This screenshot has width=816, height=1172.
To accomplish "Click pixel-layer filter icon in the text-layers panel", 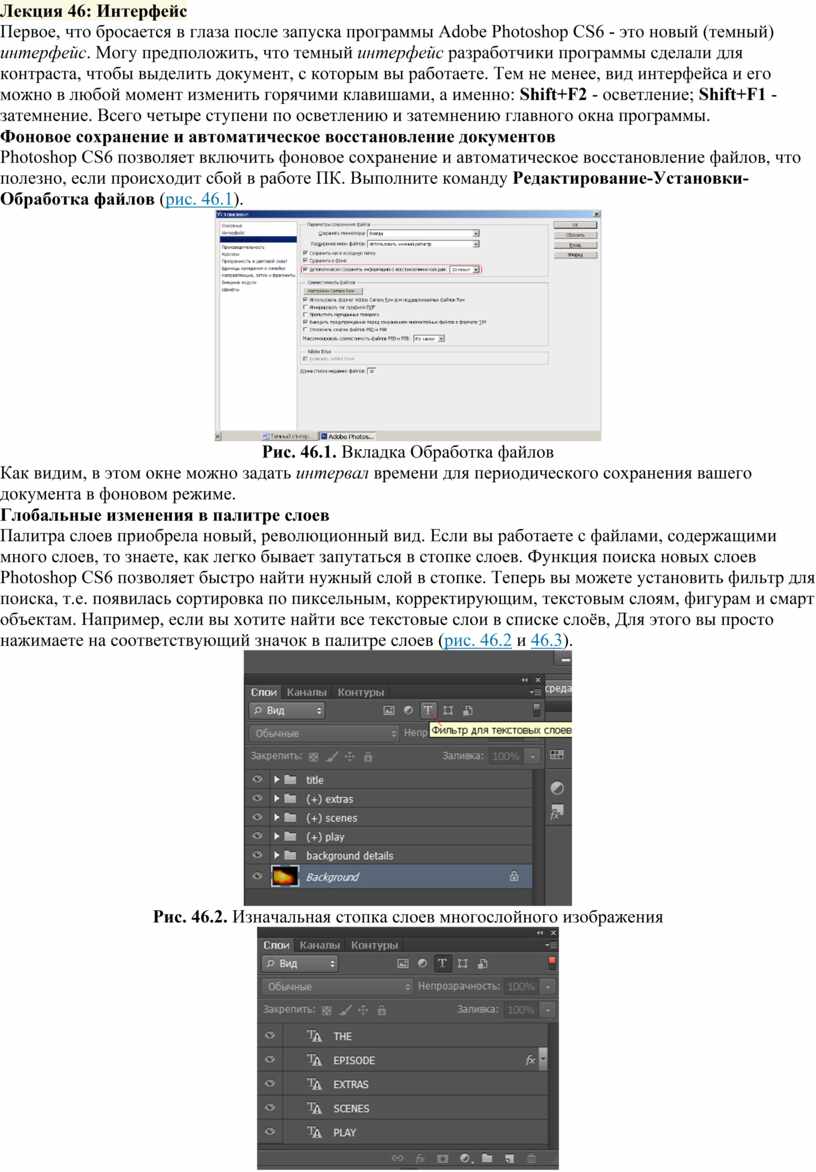I will coord(403,963).
